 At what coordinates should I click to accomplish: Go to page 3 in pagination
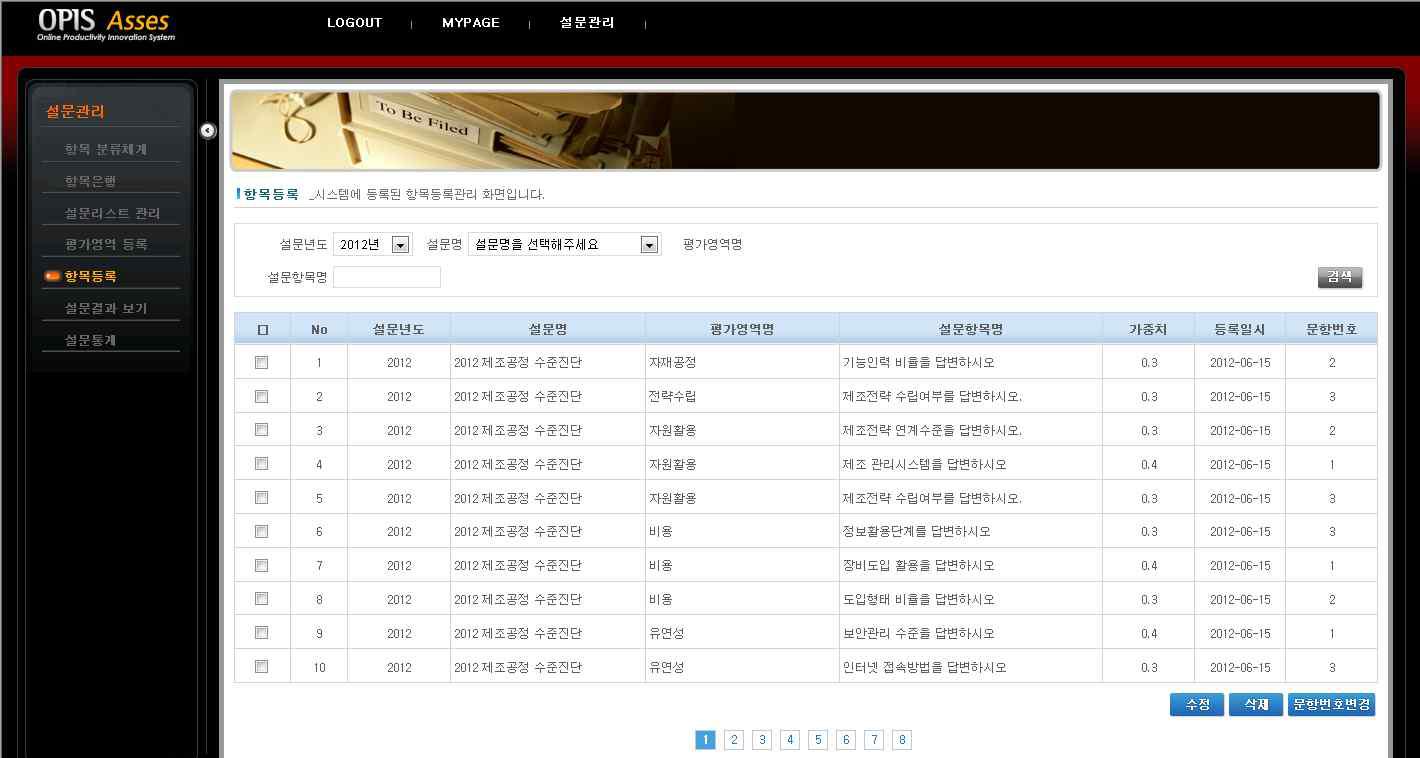click(x=762, y=740)
